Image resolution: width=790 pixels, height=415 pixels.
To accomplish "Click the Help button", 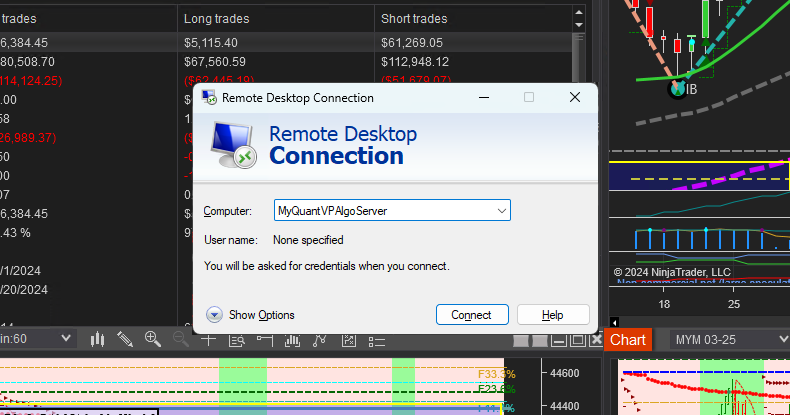I will click(553, 315).
